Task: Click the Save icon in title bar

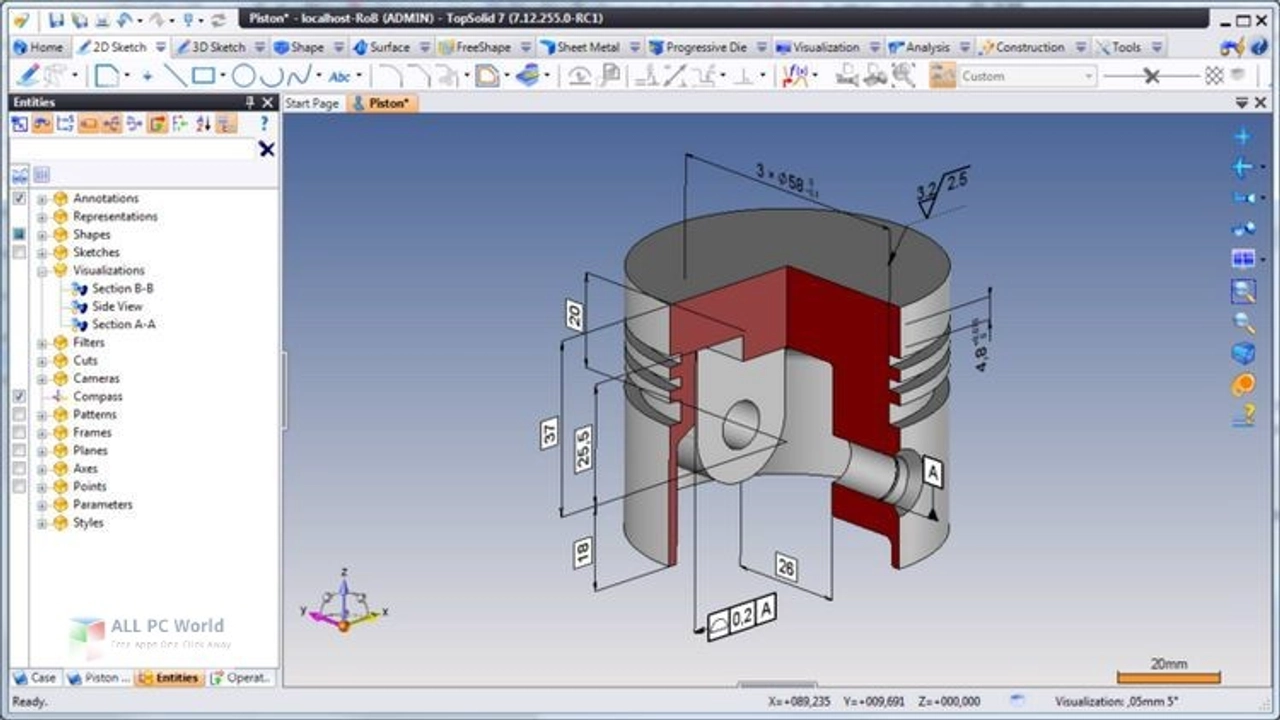Action: point(56,19)
